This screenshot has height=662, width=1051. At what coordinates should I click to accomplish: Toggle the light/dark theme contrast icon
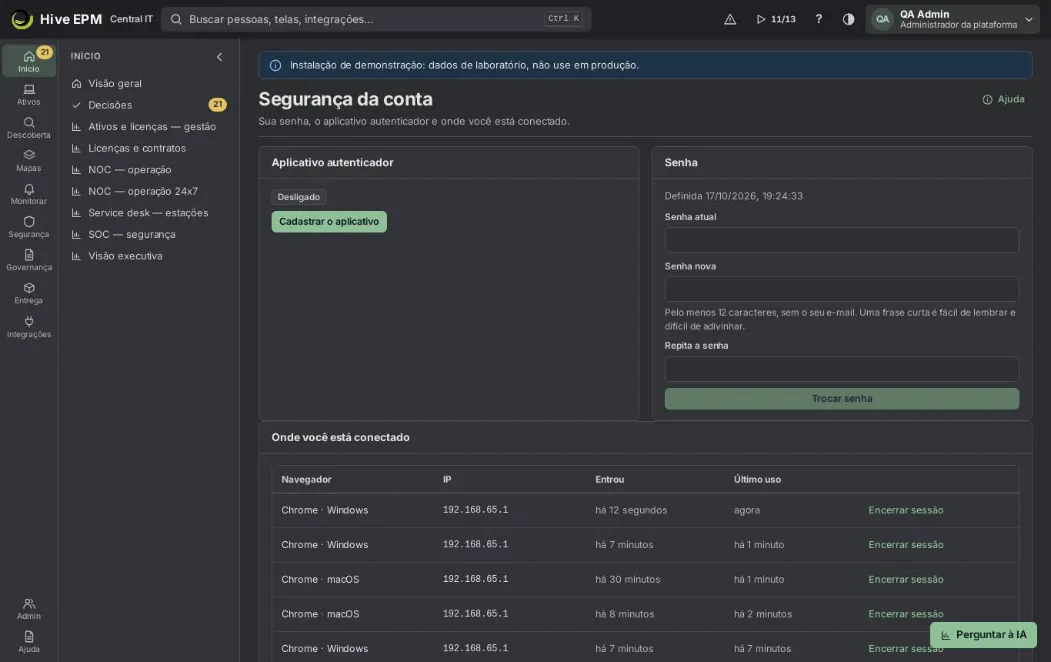[x=849, y=19]
